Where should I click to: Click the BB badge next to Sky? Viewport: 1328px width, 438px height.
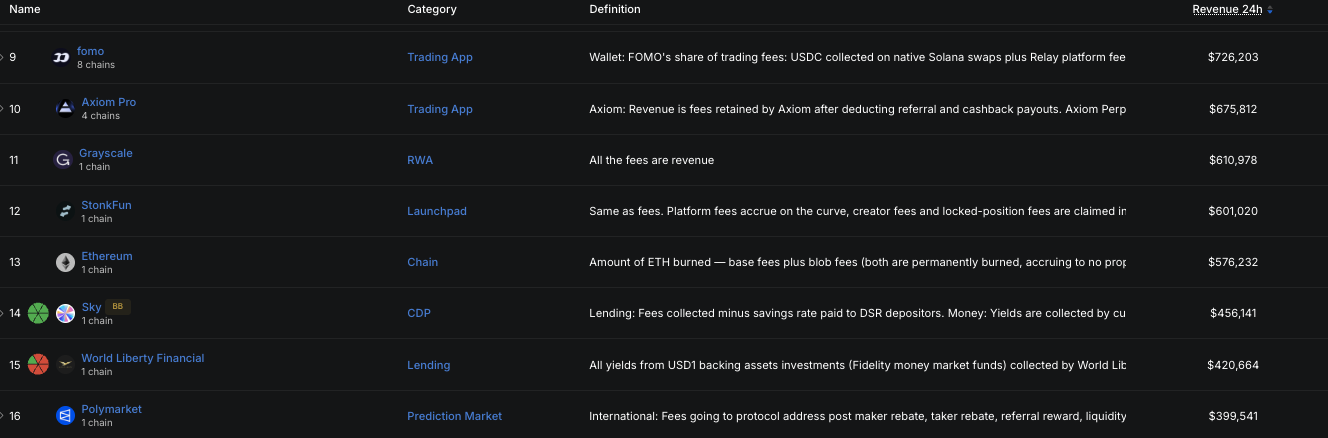118,307
